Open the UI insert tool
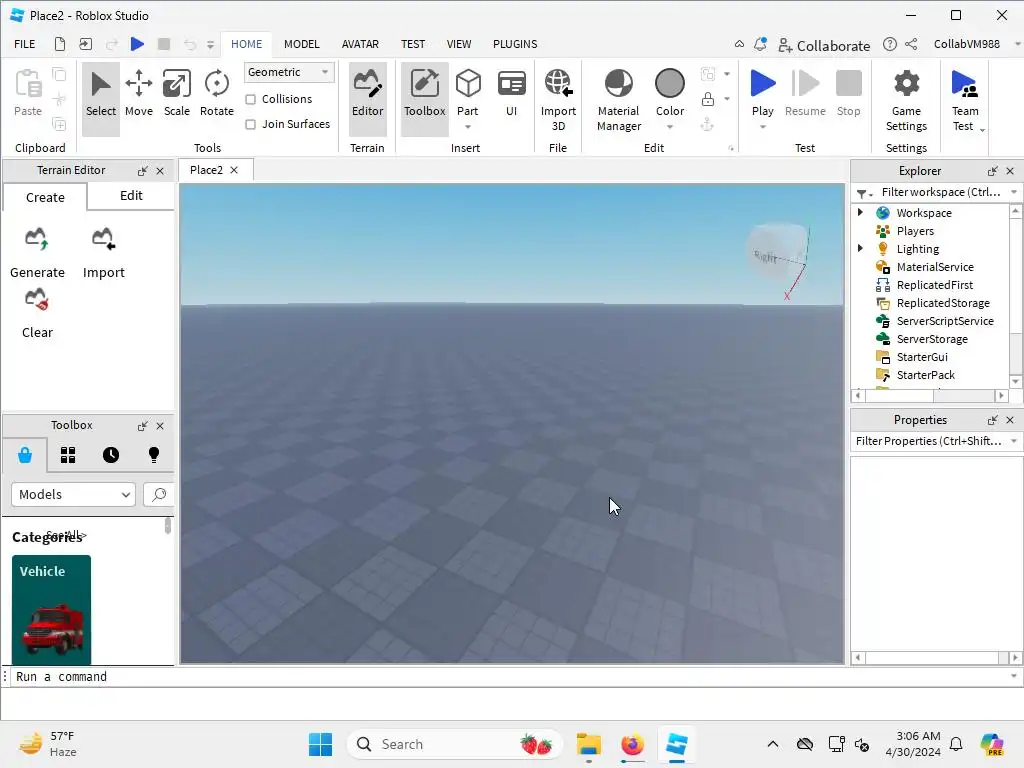This screenshot has height=768, width=1024. tap(511, 93)
